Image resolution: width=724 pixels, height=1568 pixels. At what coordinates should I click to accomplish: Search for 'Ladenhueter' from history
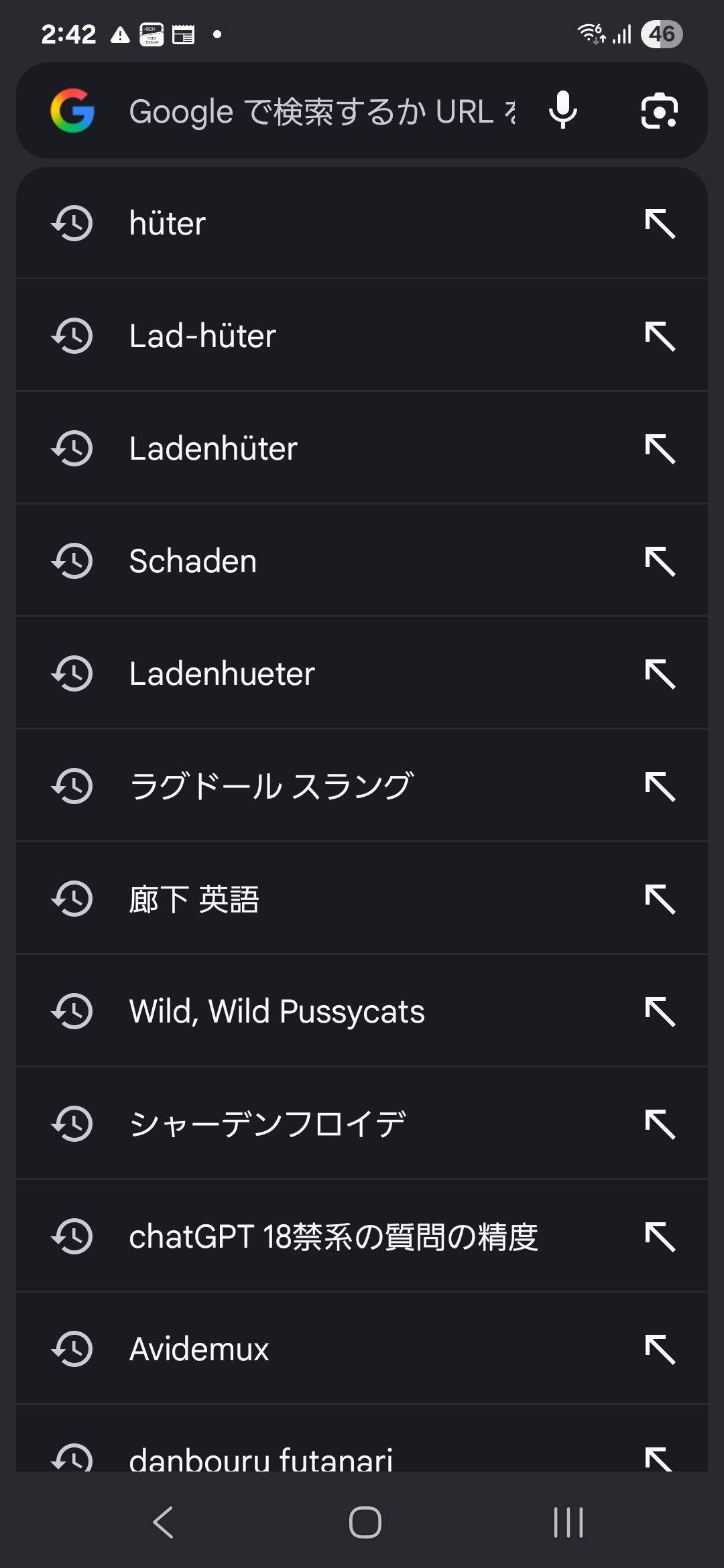tap(222, 673)
